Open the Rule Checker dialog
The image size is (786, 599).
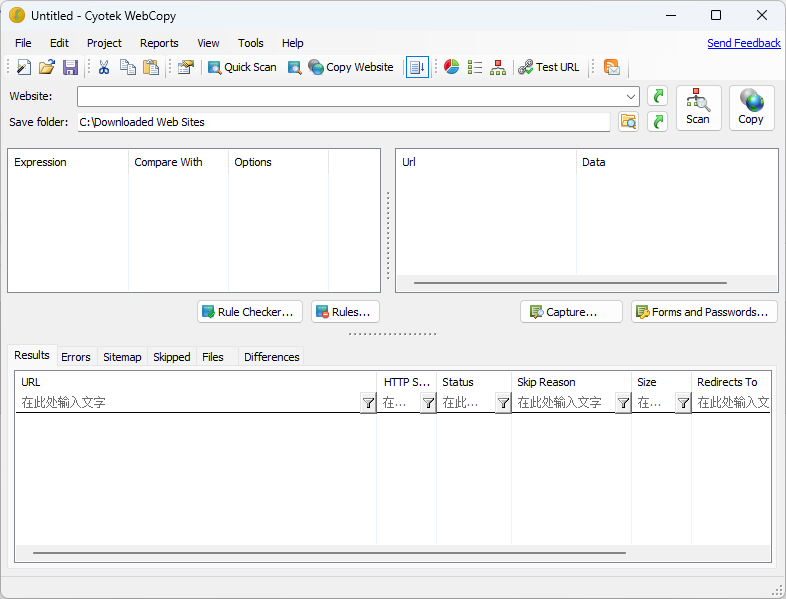(x=250, y=312)
